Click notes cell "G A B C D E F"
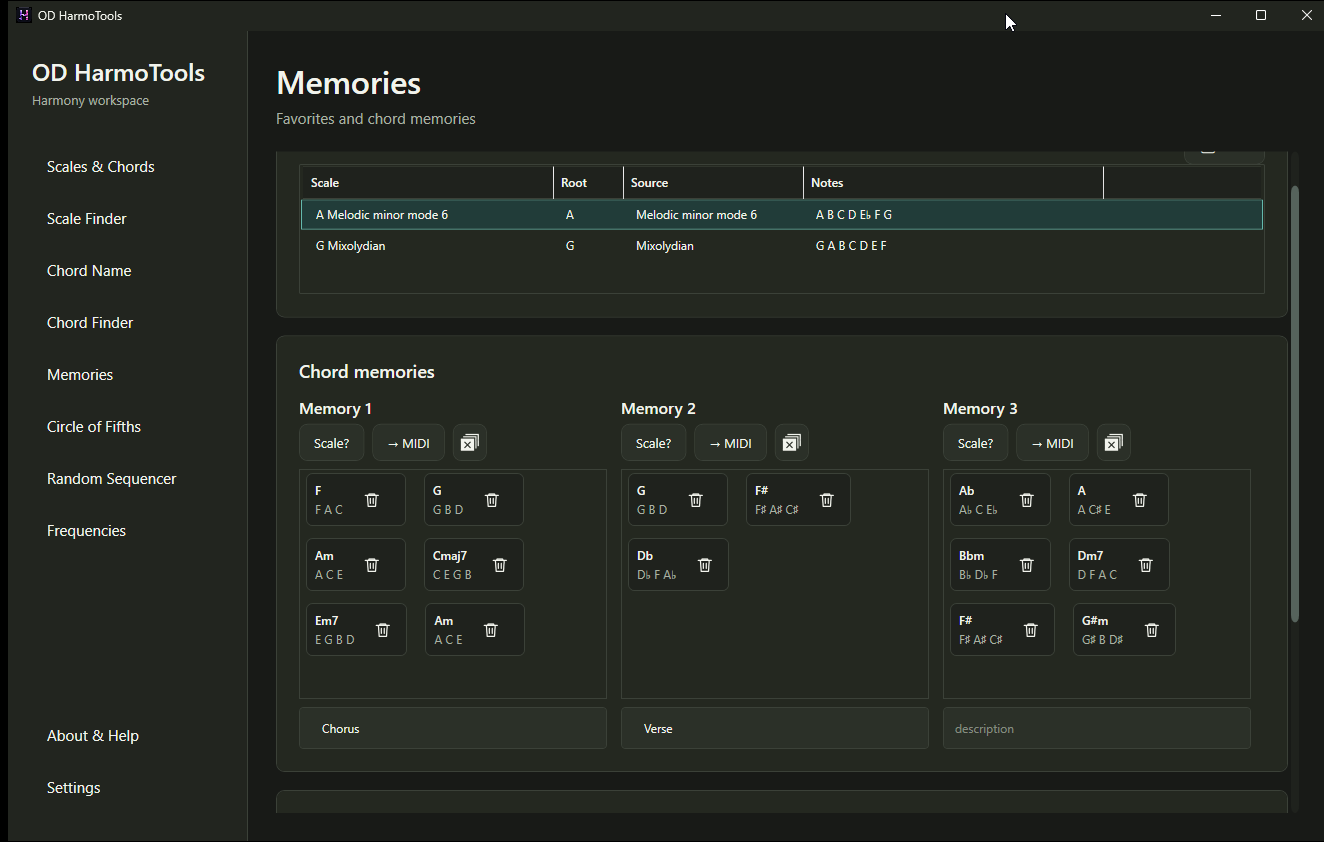Image resolution: width=1324 pixels, height=842 pixels. click(851, 246)
